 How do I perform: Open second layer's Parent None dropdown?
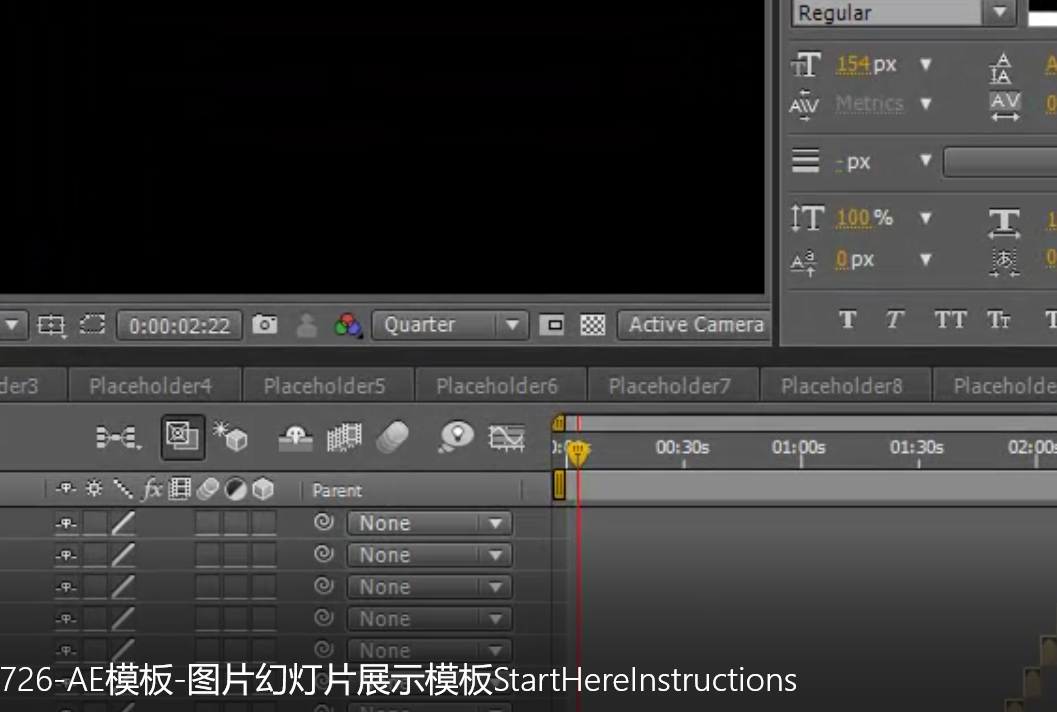point(429,555)
